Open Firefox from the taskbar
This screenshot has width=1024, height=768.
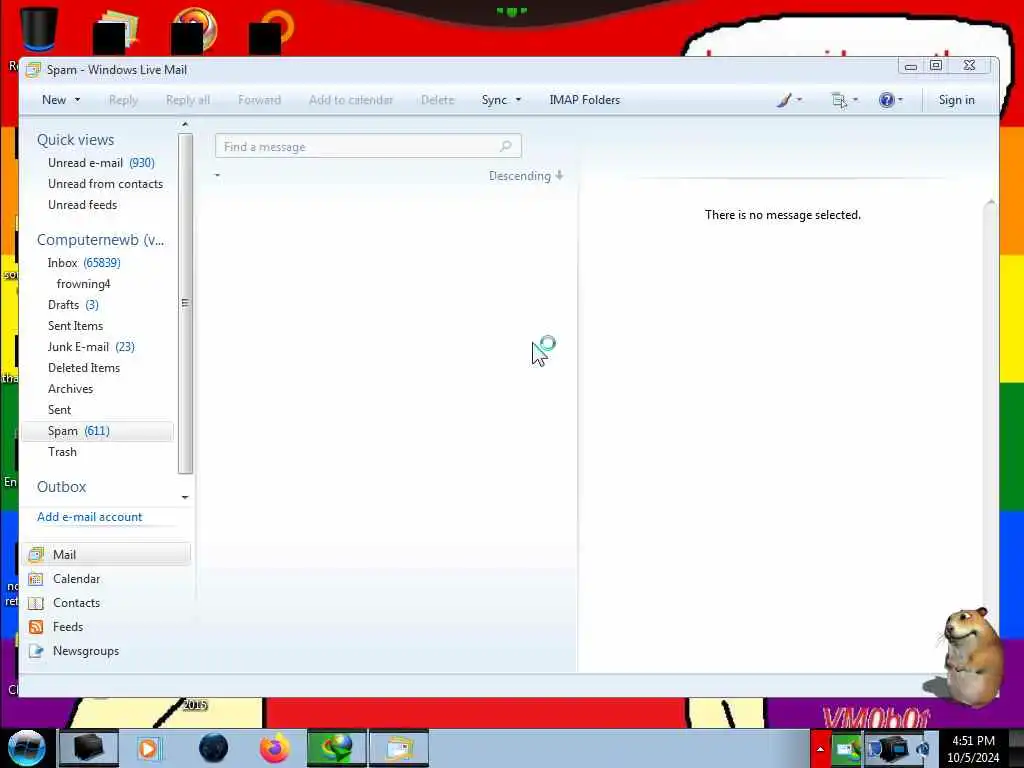tap(274, 748)
